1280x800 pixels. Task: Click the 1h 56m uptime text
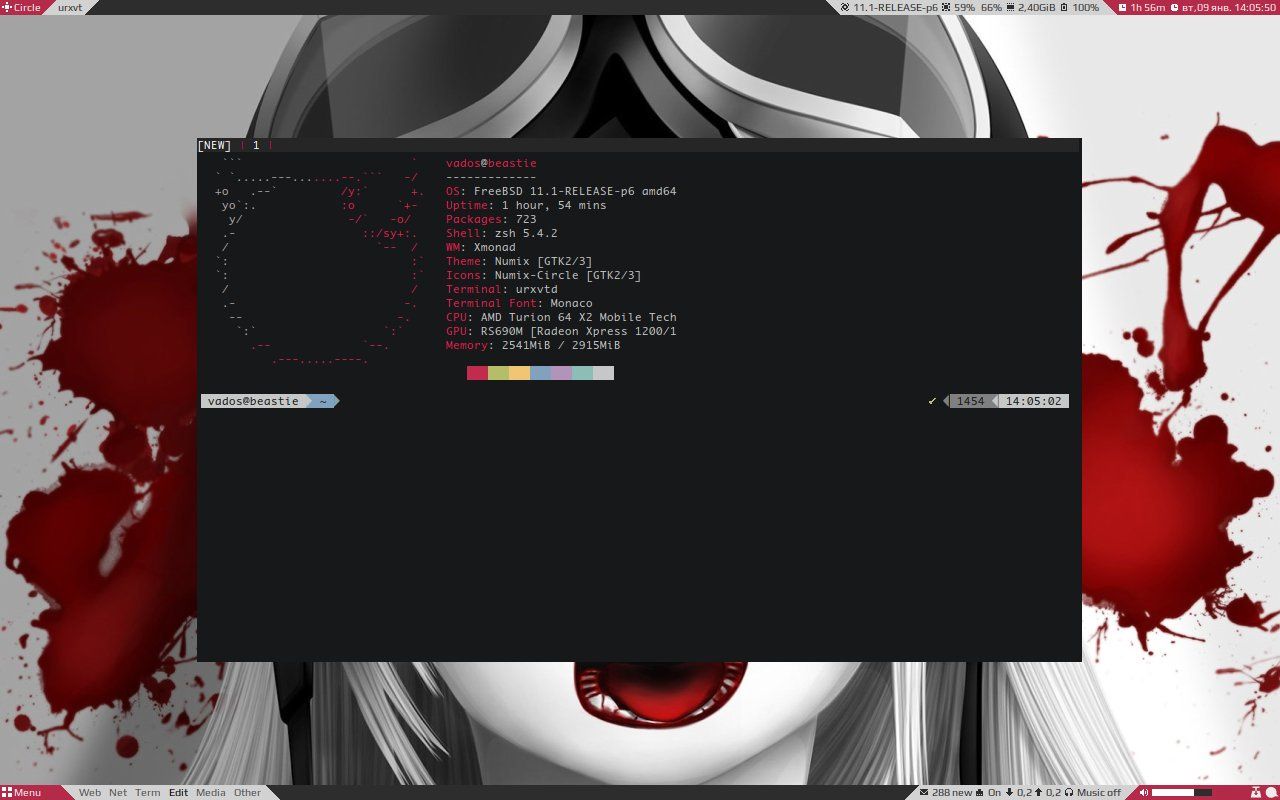[1148, 7]
